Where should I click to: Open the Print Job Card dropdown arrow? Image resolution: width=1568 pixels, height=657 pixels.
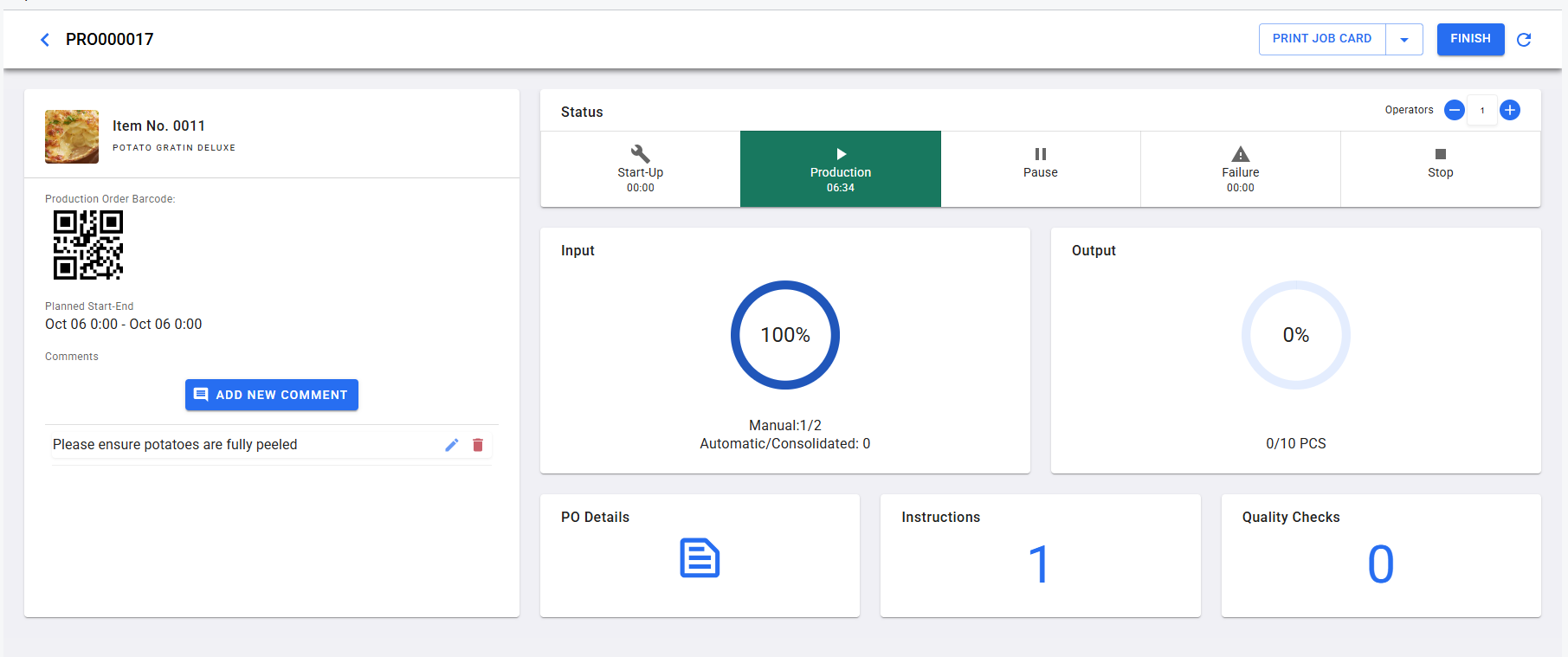(1404, 39)
